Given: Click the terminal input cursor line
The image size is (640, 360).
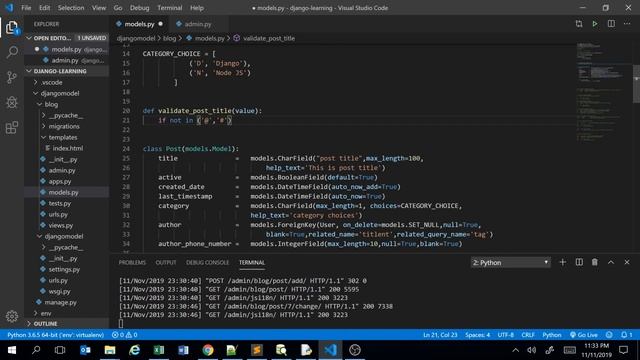Looking at the screenshot, I should pyautogui.click(x=121, y=324).
